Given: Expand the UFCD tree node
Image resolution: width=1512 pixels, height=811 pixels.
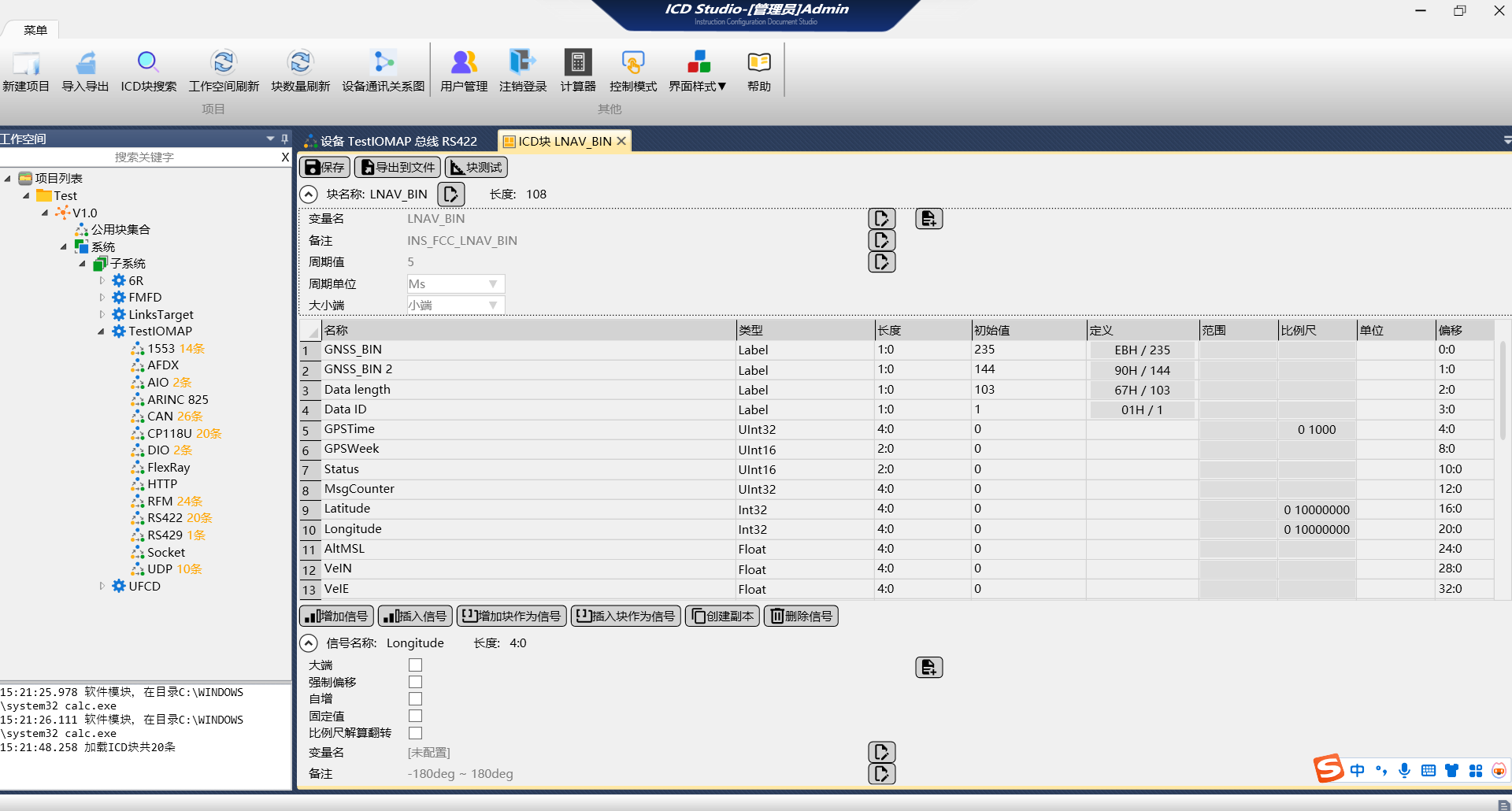Looking at the screenshot, I should (102, 586).
